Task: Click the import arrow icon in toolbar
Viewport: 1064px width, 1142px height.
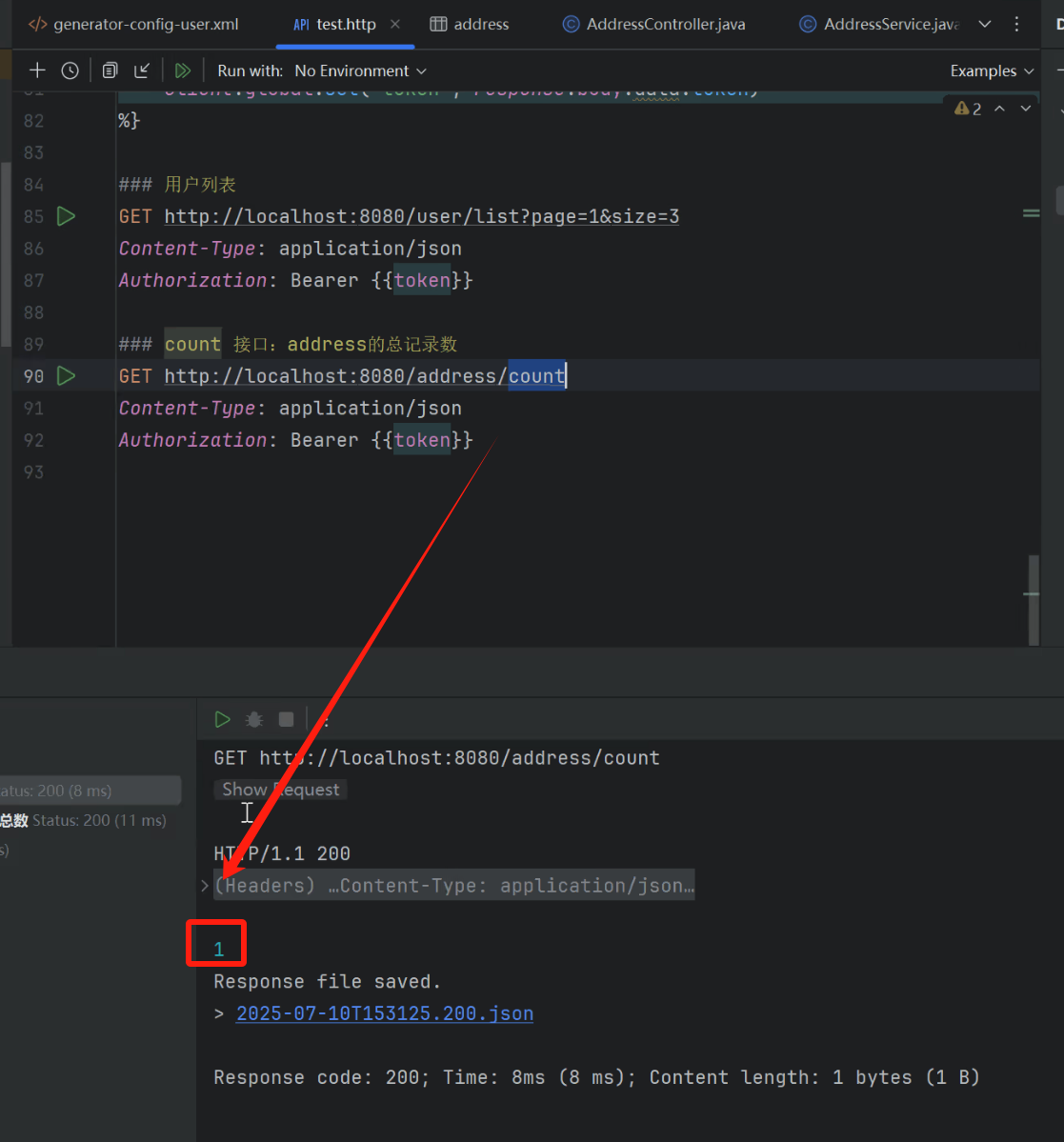Action: (142, 70)
